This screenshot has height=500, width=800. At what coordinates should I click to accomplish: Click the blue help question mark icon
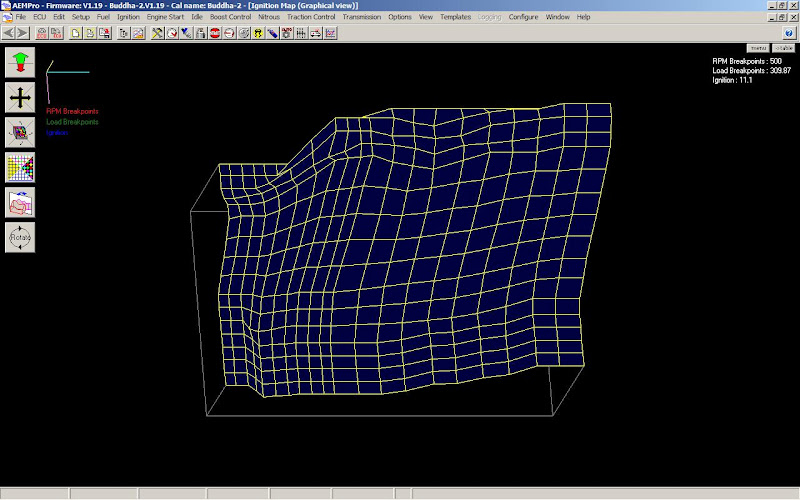click(x=789, y=33)
